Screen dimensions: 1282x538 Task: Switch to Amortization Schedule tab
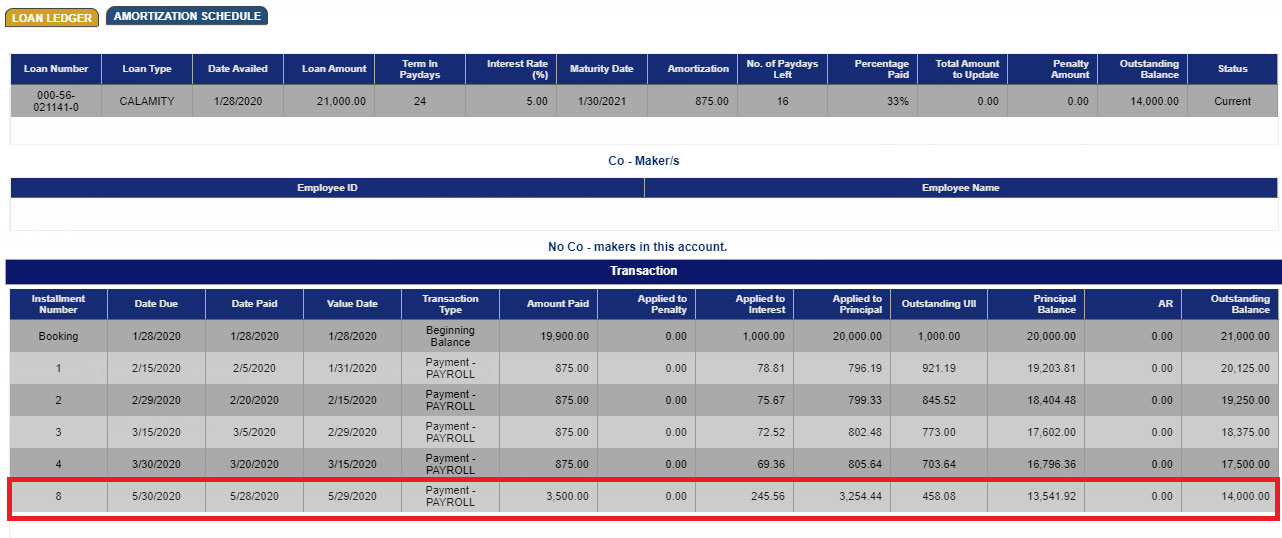click(x=187, y=16)
